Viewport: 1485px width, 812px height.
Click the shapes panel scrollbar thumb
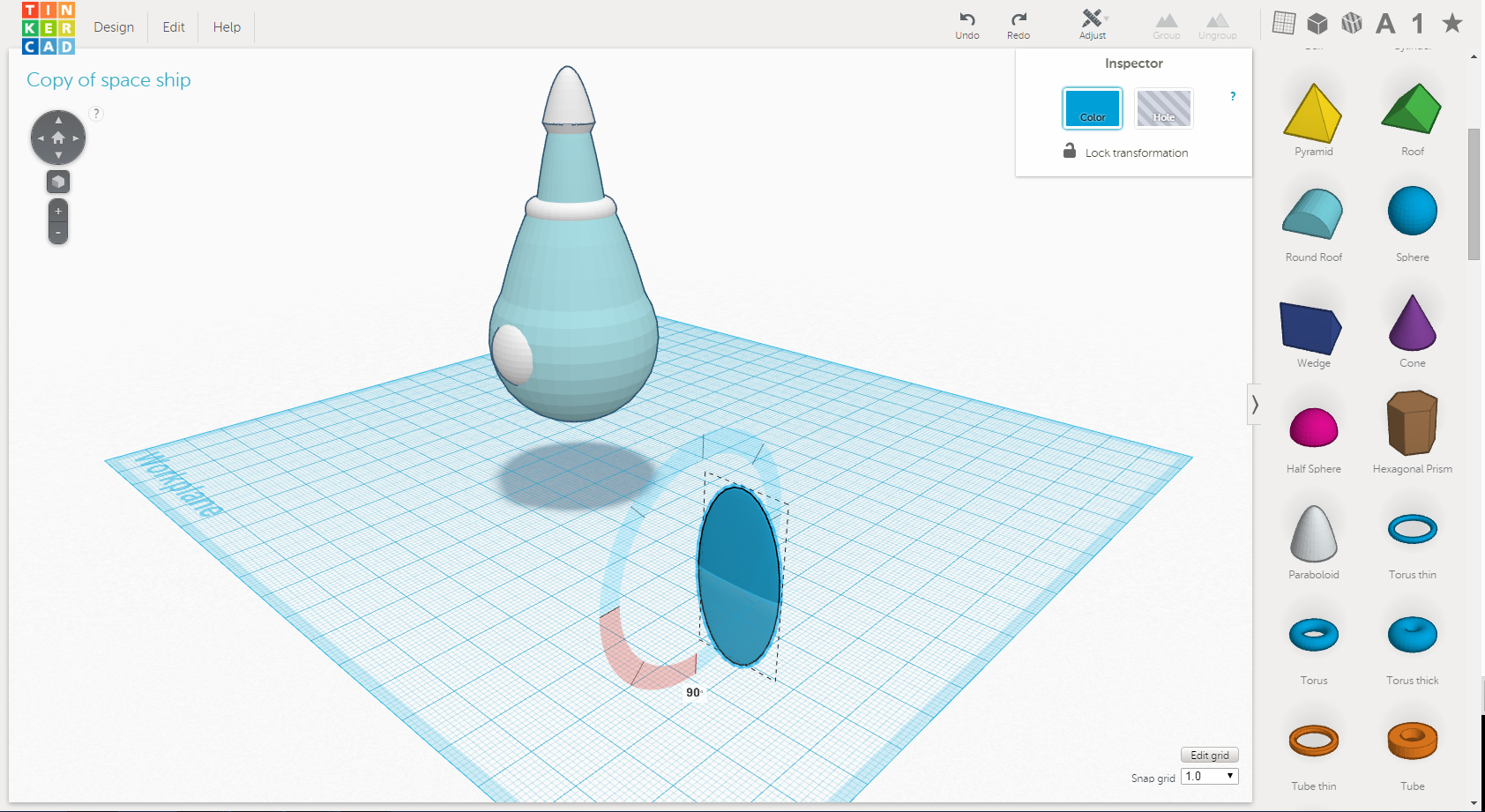tap(1474, 194)
